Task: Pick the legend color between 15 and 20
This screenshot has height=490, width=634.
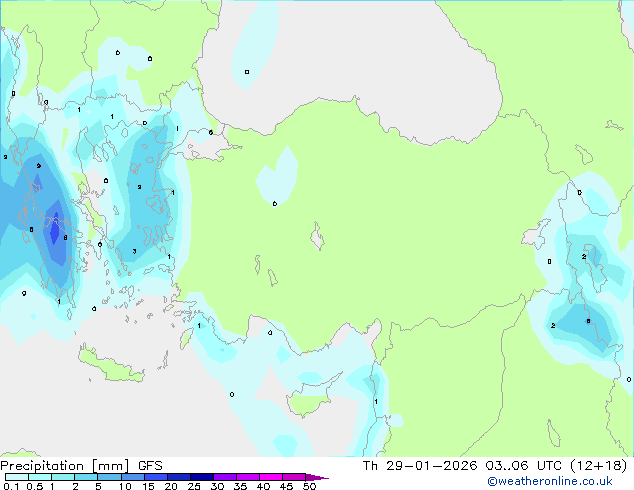Action: 156,477
